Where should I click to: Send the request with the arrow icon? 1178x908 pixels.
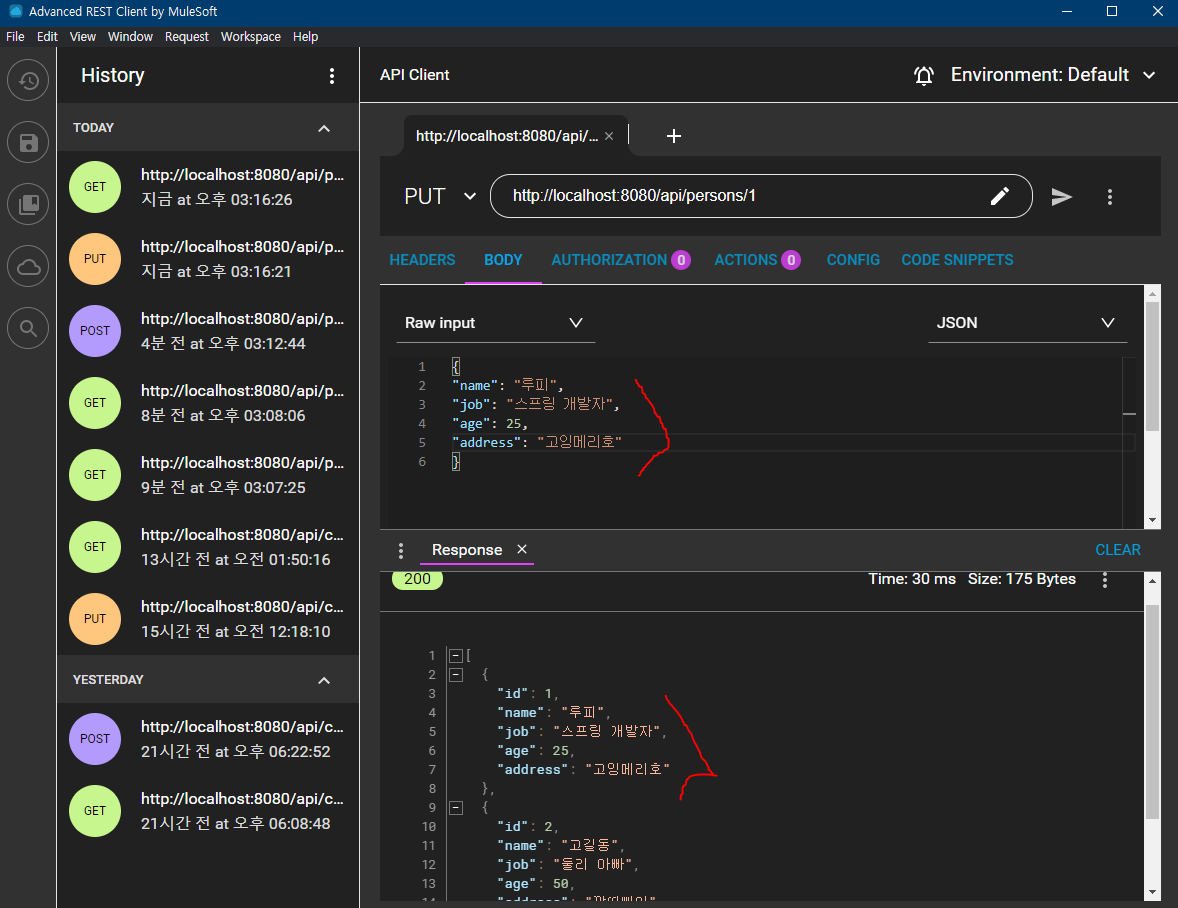(x=1061, y=196)
